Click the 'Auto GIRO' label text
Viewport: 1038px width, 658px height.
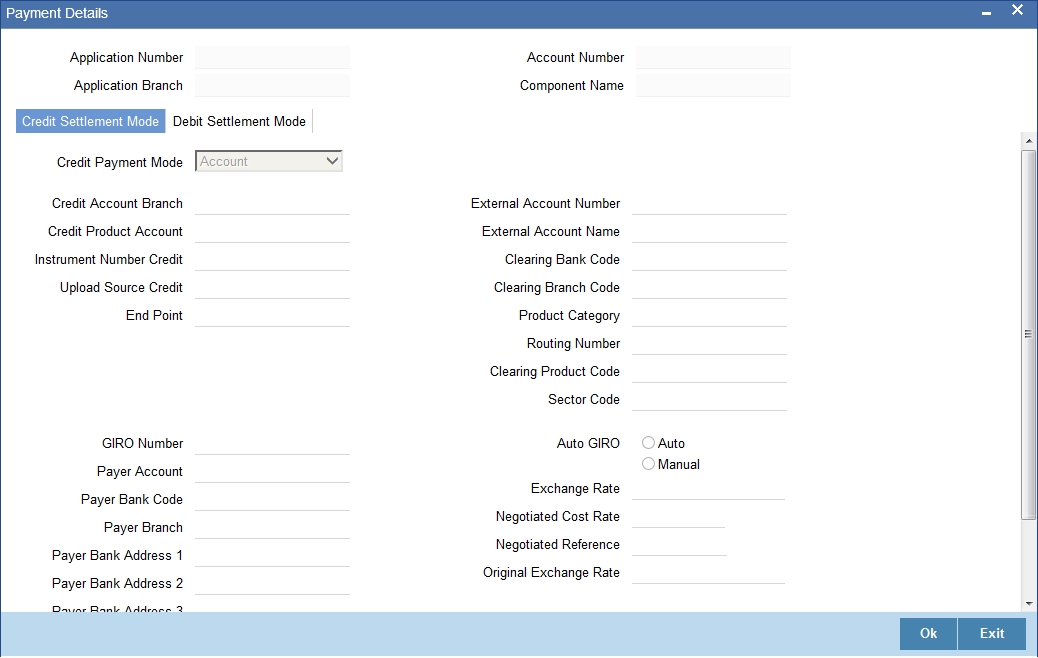[588, 444]
